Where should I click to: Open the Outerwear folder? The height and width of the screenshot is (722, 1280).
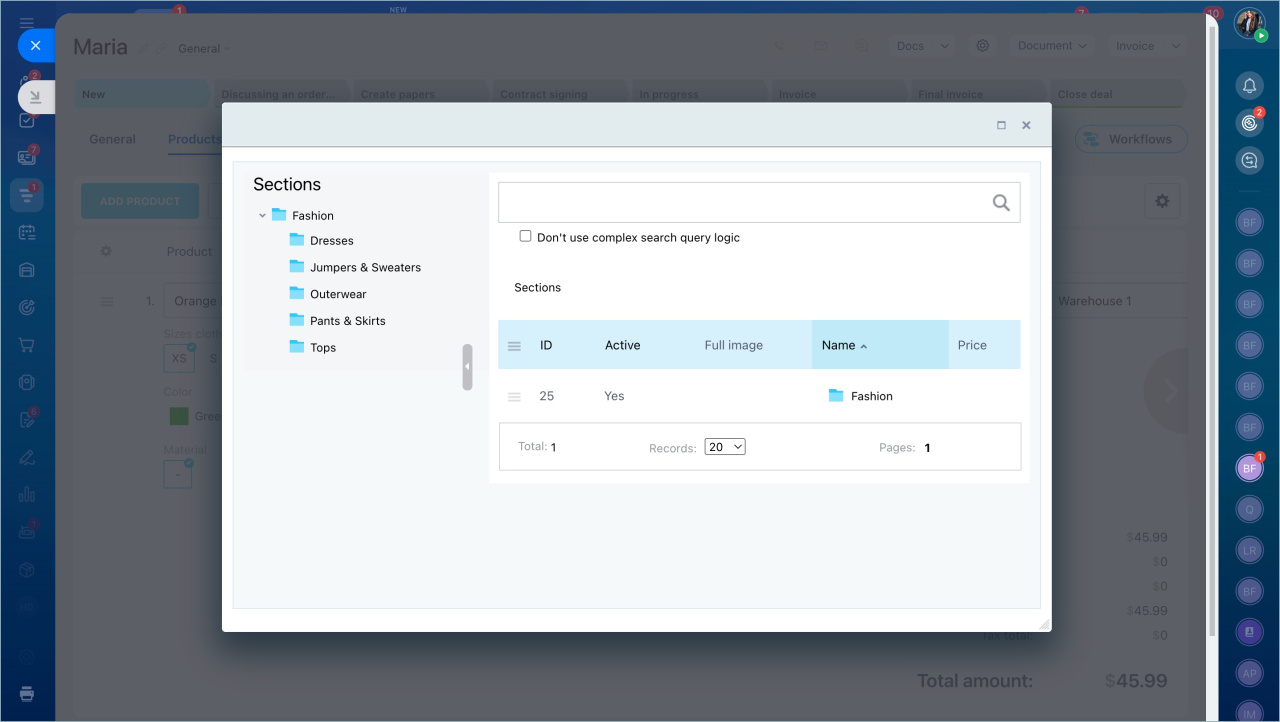(337, 295)
